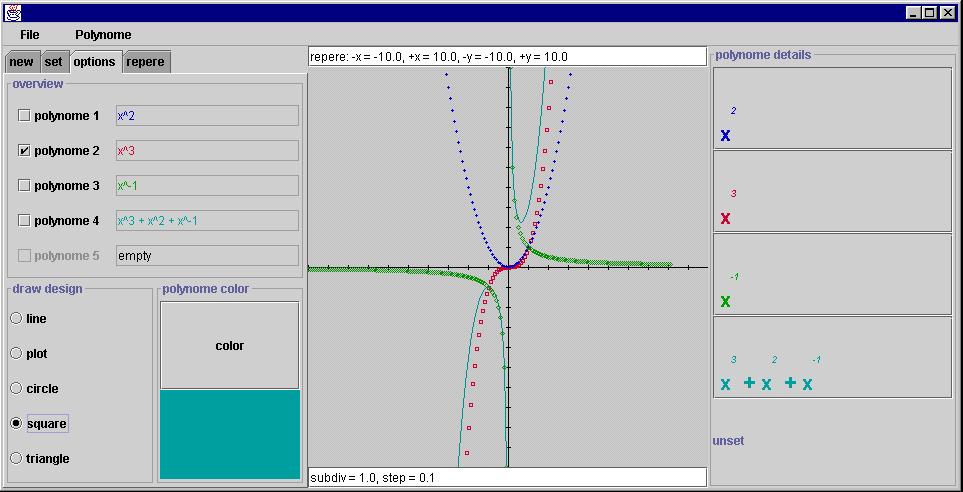
Task: Choose the plot draw design option
Action: pos(16,353)
